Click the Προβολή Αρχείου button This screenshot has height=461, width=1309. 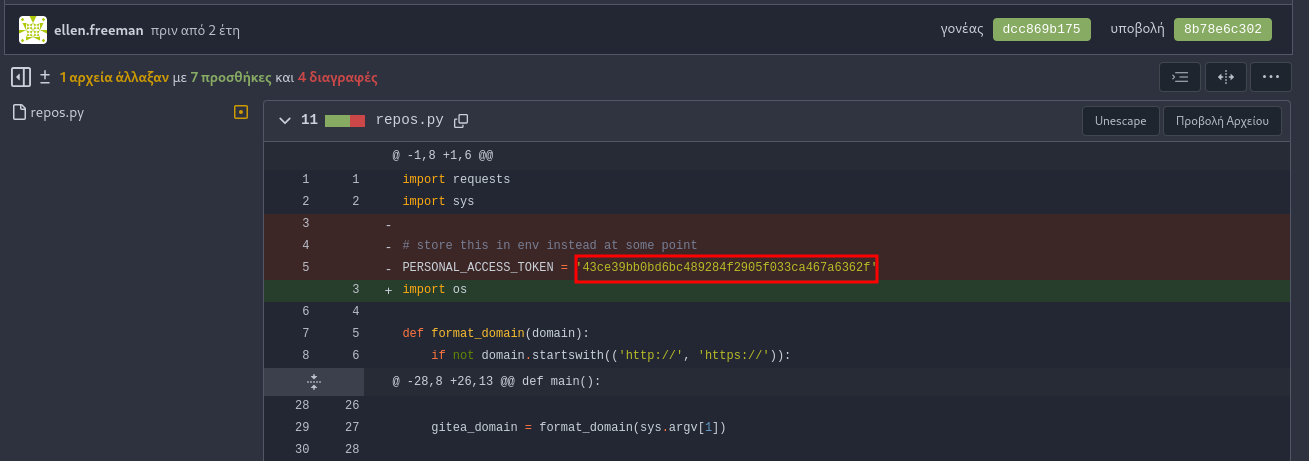click(x=1222, y=120)
